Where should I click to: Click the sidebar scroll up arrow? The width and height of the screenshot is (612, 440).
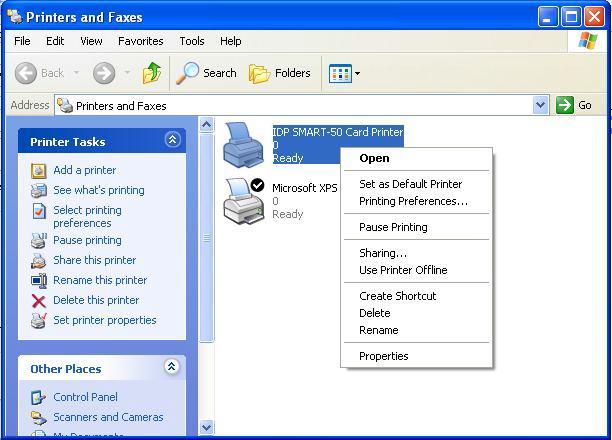coord(206,125)
